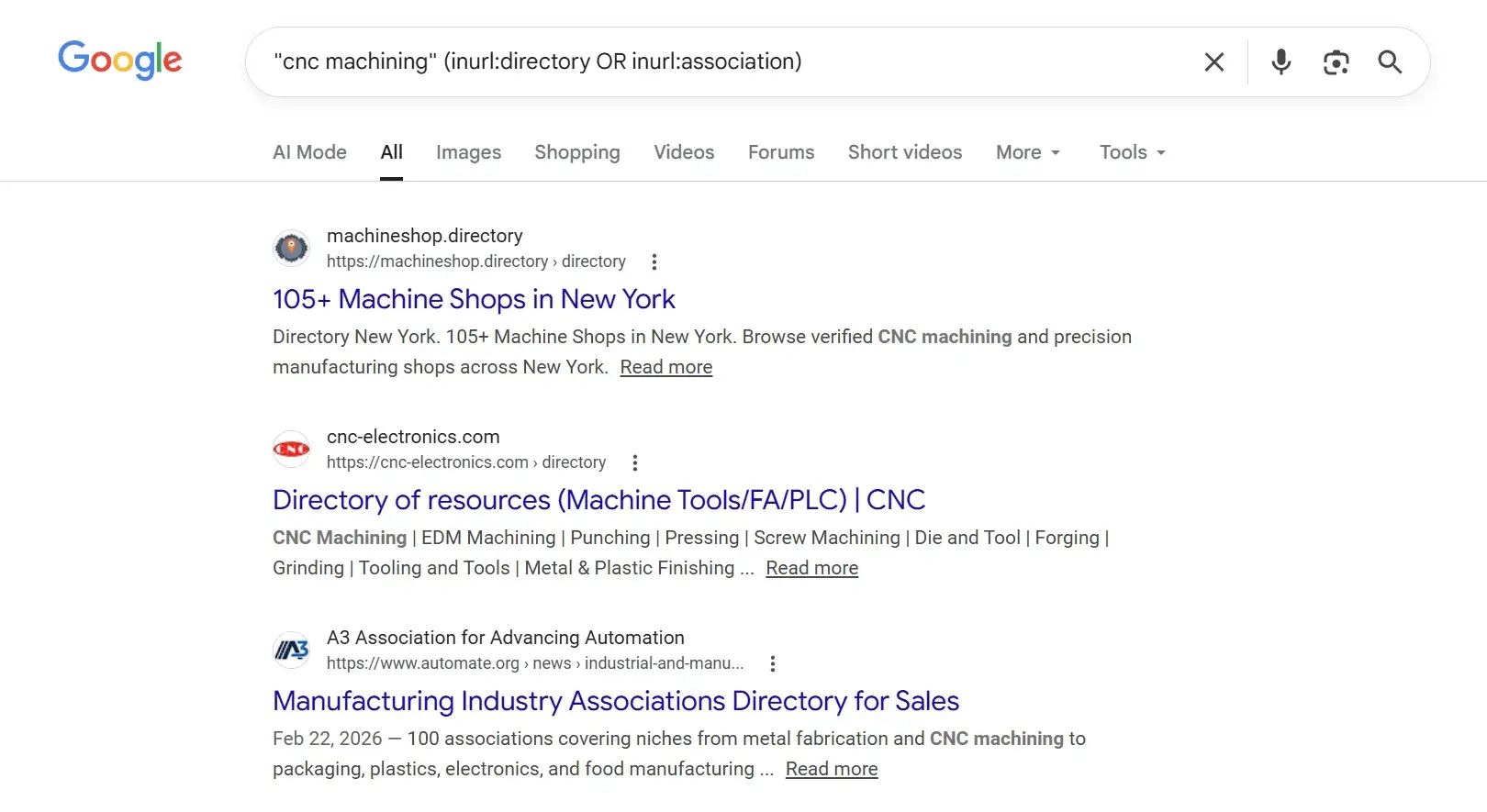
Task: Open the Forums tab
Action: coord(781,152)
